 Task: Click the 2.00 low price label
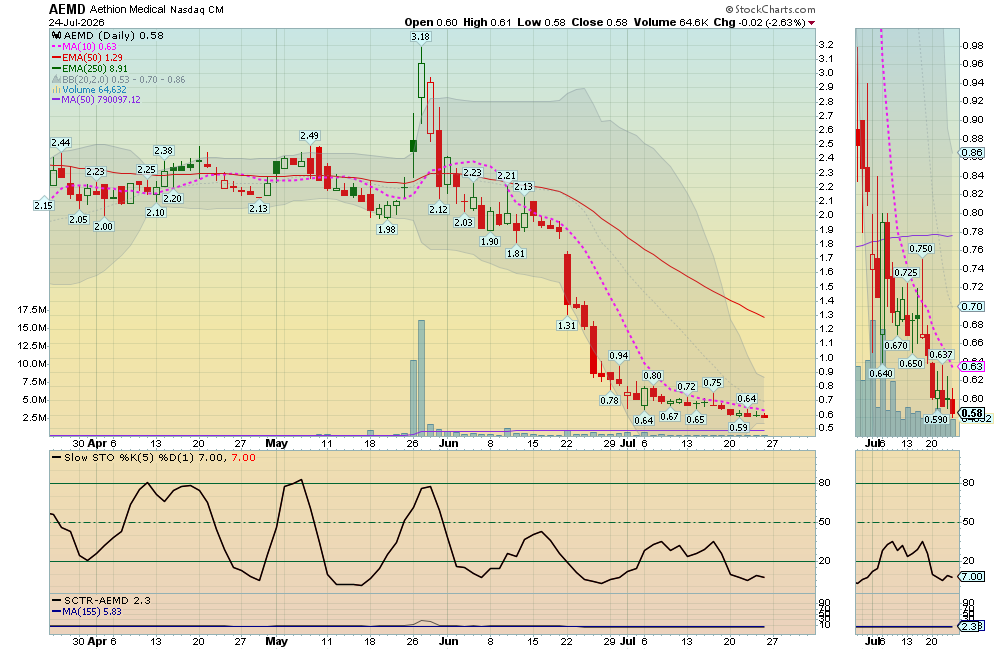pyautogui.click(x=103, y=226)
